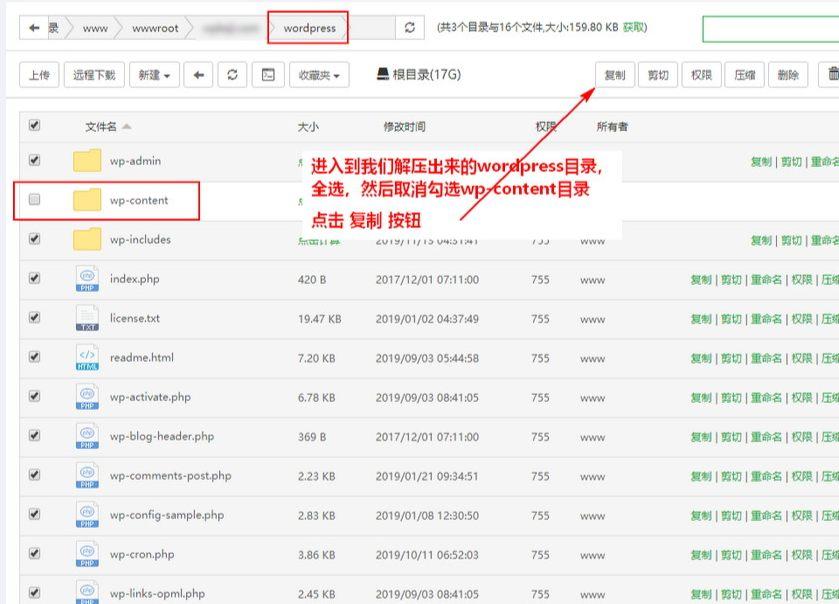Screen dimensions: 839x604
Task: Click the wp-content folder icon
Action: 87,200
